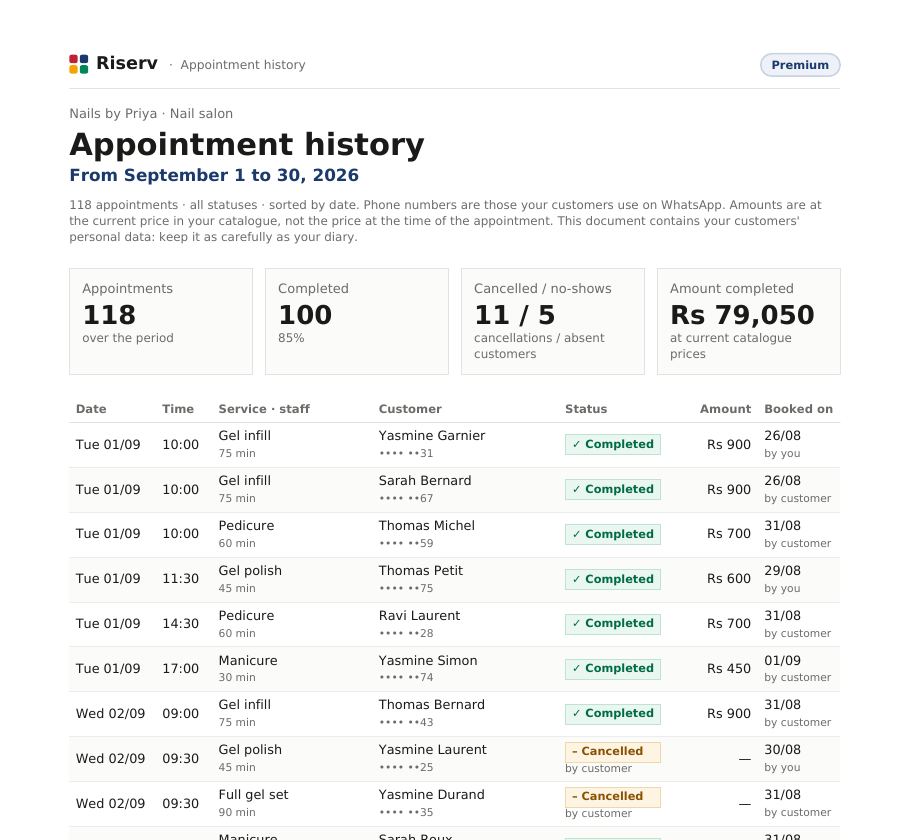Click the booked-on date 29/08
This screenshot has height=840, width=910.
(x=782, y=571)
